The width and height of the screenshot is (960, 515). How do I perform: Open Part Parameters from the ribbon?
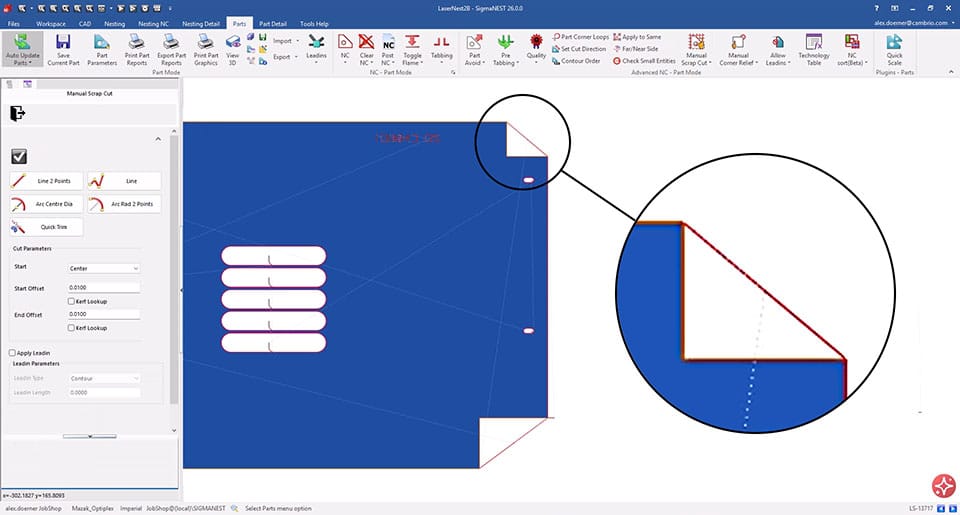coord(102,42)
